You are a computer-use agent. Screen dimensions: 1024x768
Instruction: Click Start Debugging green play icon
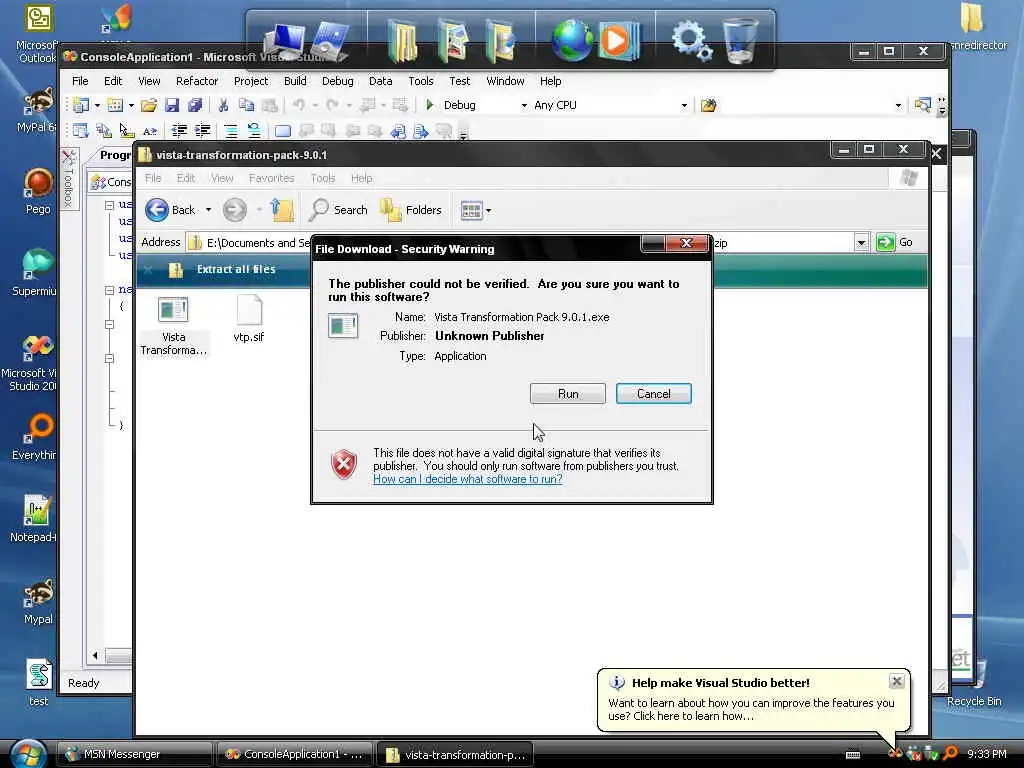pyautogui.click(x=430, y=104)
